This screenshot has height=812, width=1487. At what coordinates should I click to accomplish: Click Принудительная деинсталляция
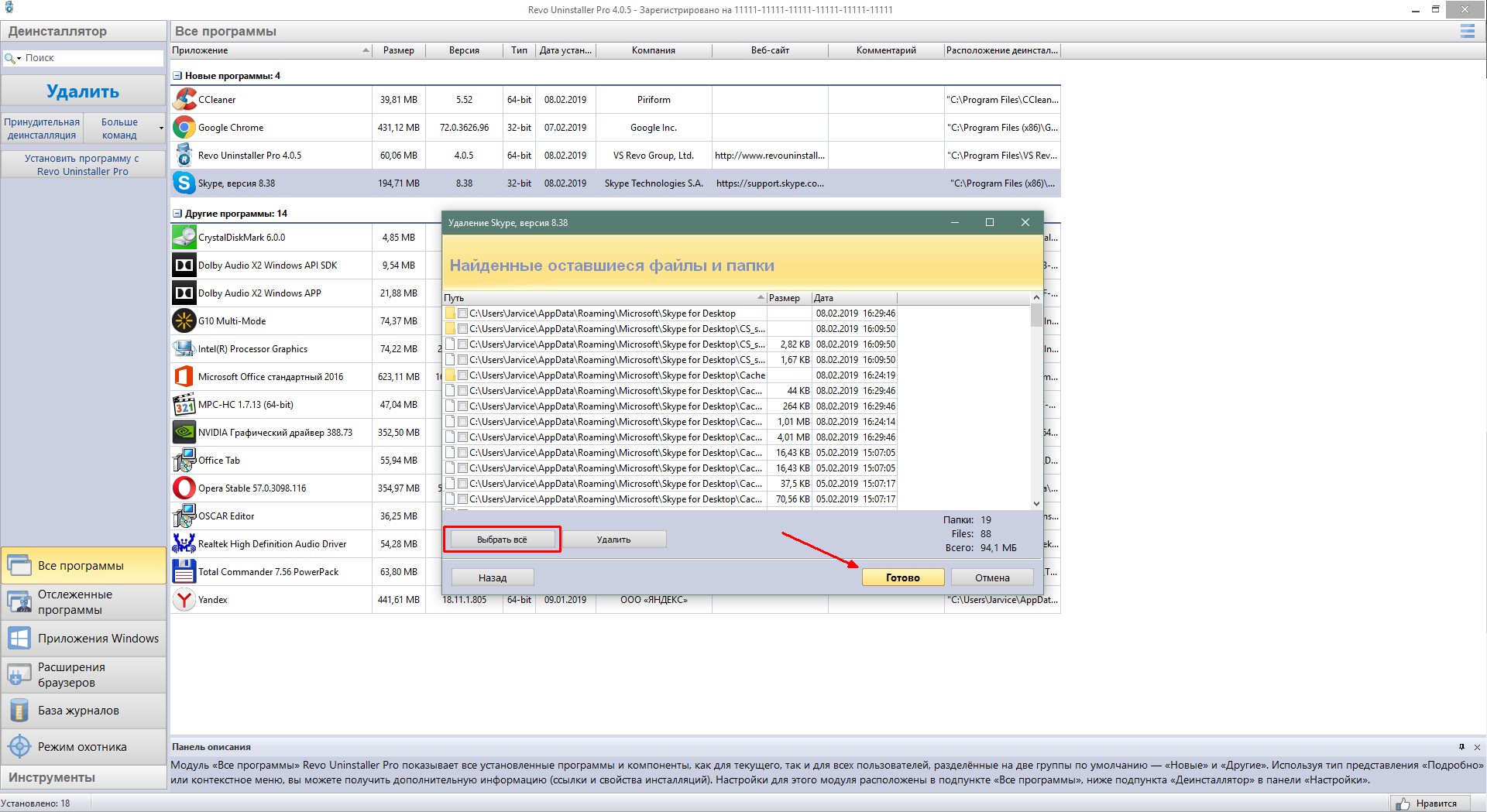click(x=42, y=128)
